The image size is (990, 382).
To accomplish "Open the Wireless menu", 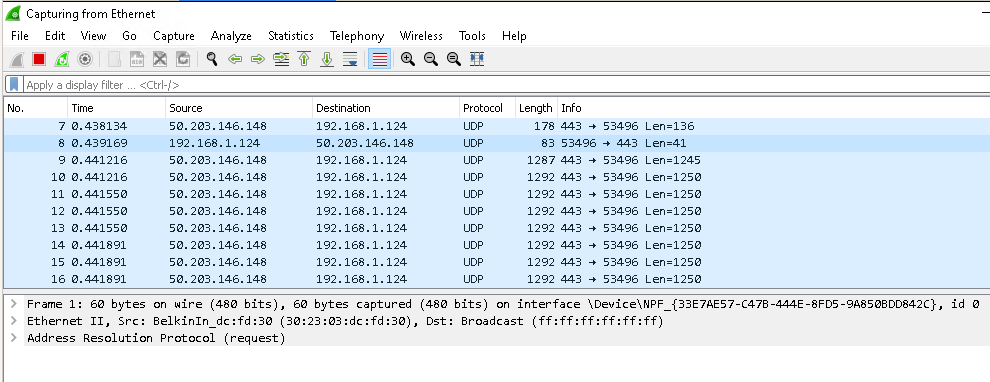I will click(421, 36).
